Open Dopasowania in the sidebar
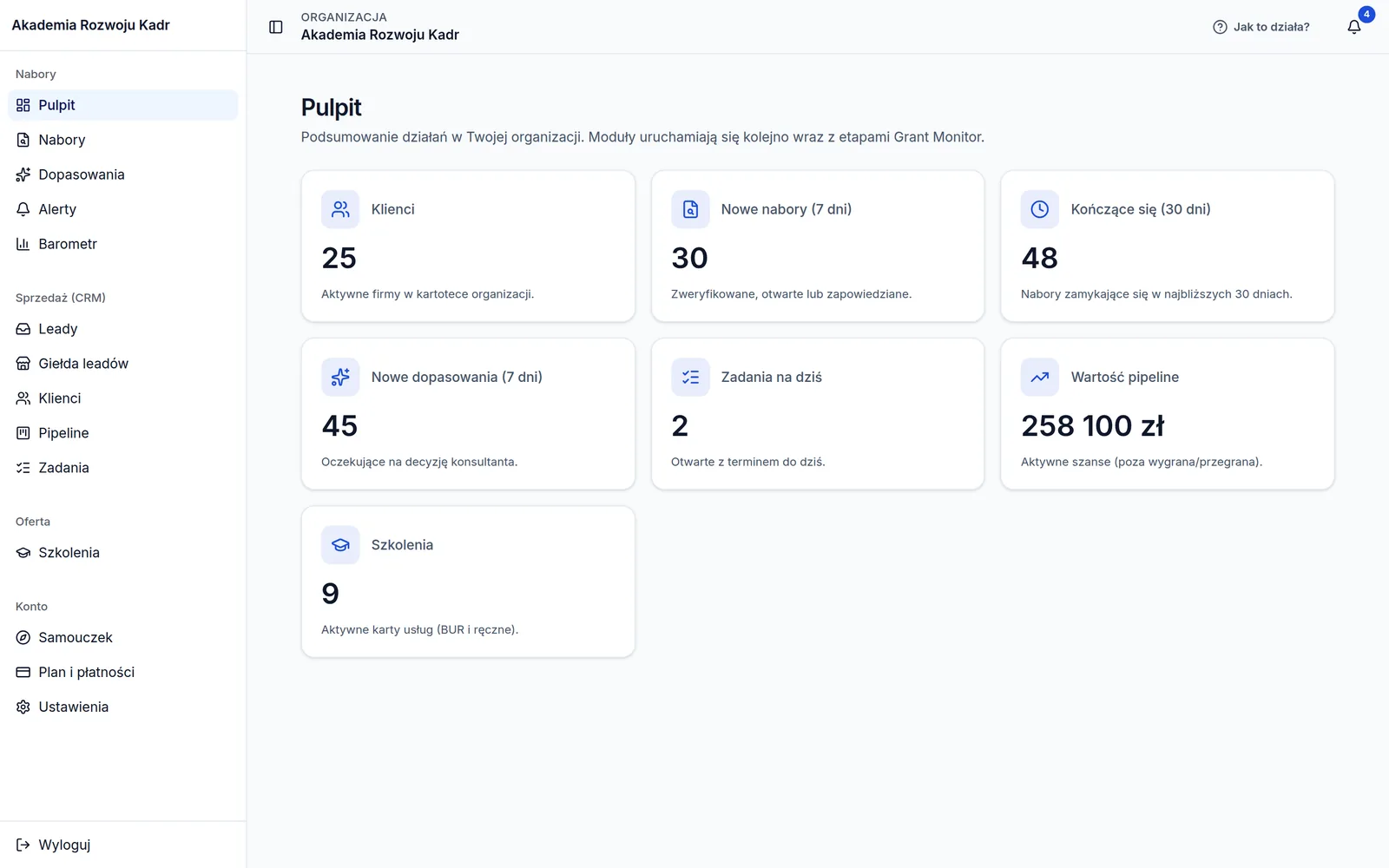 point(122,174)
